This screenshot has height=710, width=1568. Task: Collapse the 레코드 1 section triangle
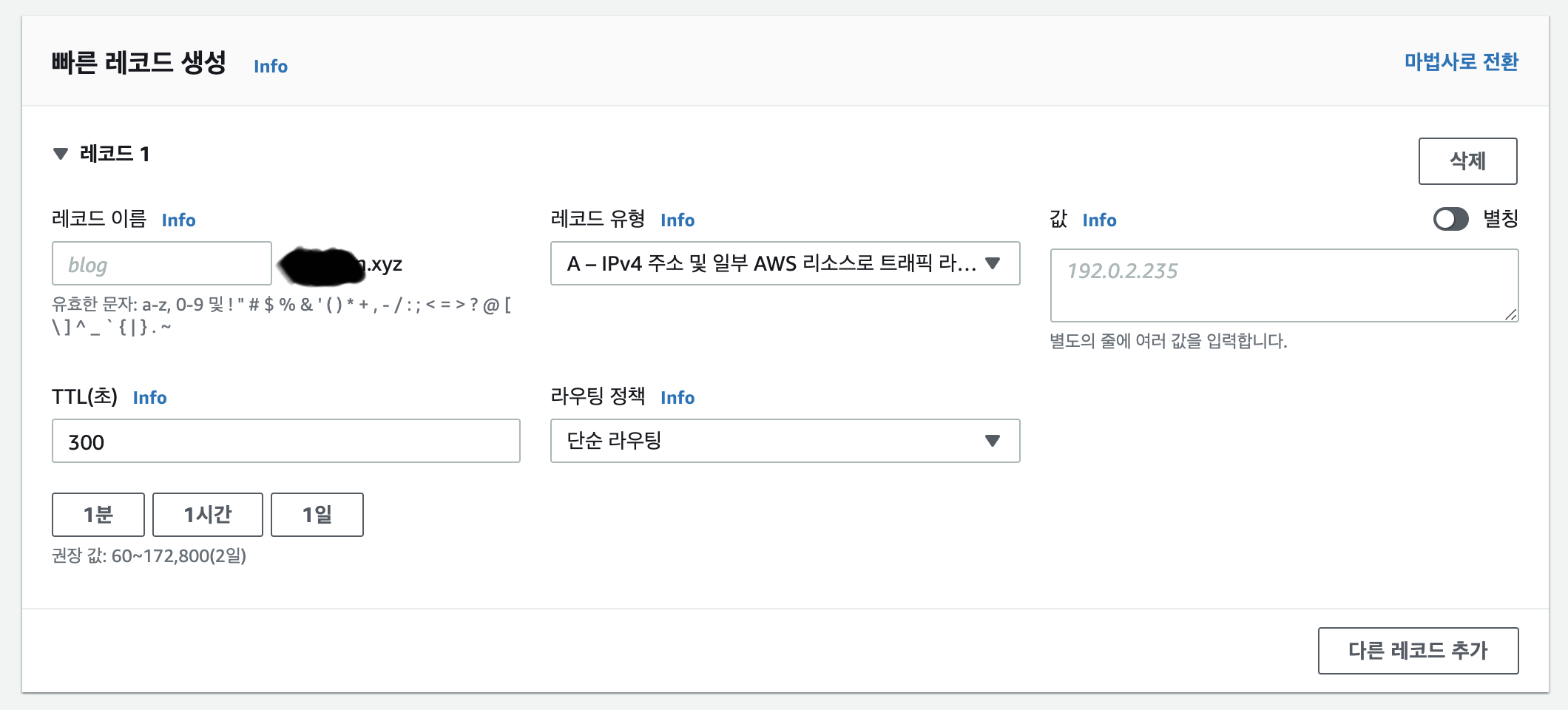[61, 154]
